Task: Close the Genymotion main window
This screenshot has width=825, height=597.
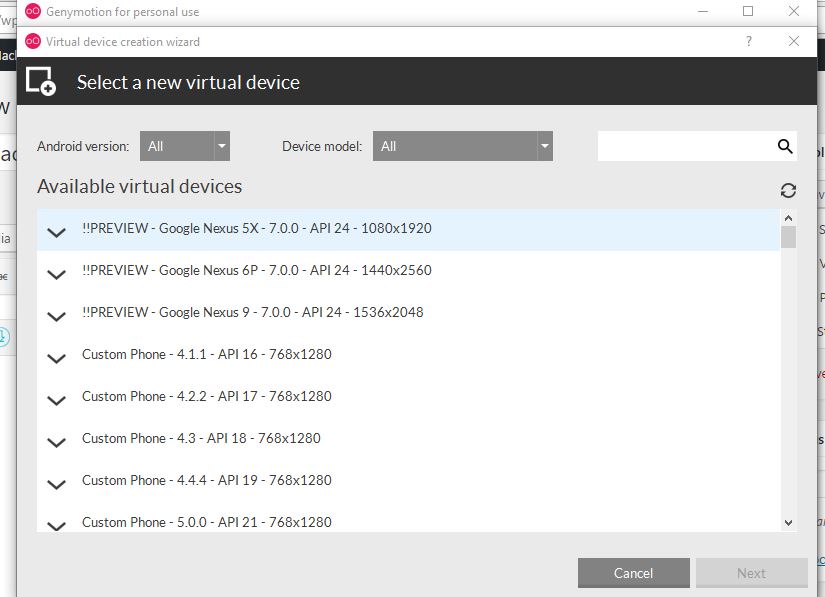Action: (794, 11)
